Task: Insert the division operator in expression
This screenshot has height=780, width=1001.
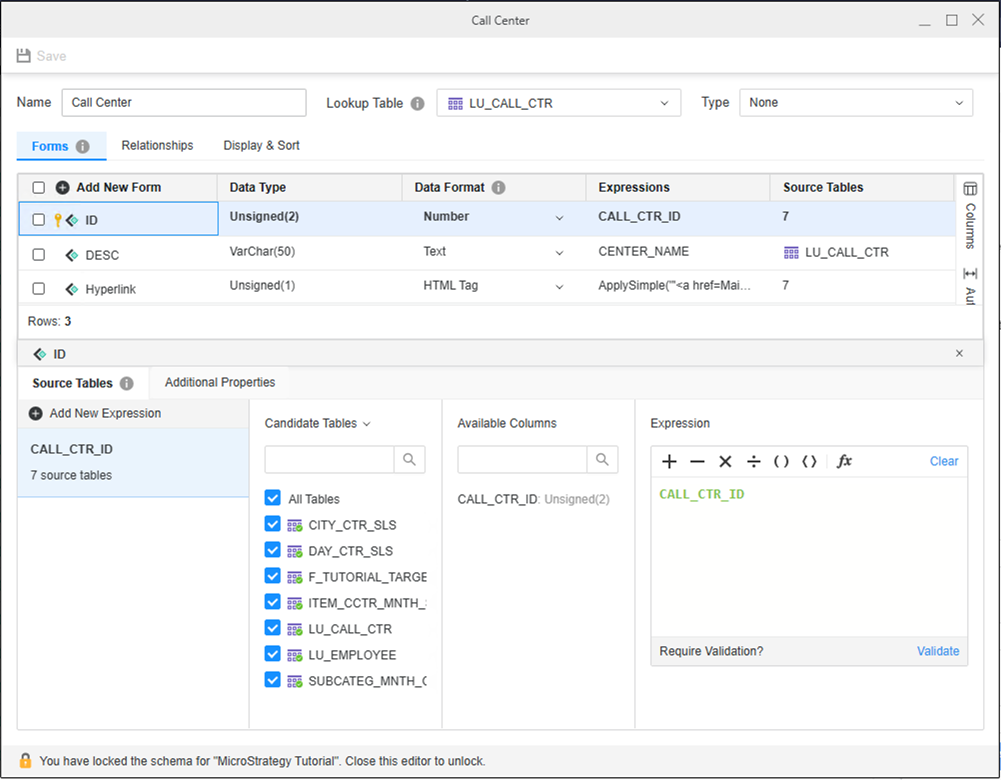Action: click(x=754, y=461)
